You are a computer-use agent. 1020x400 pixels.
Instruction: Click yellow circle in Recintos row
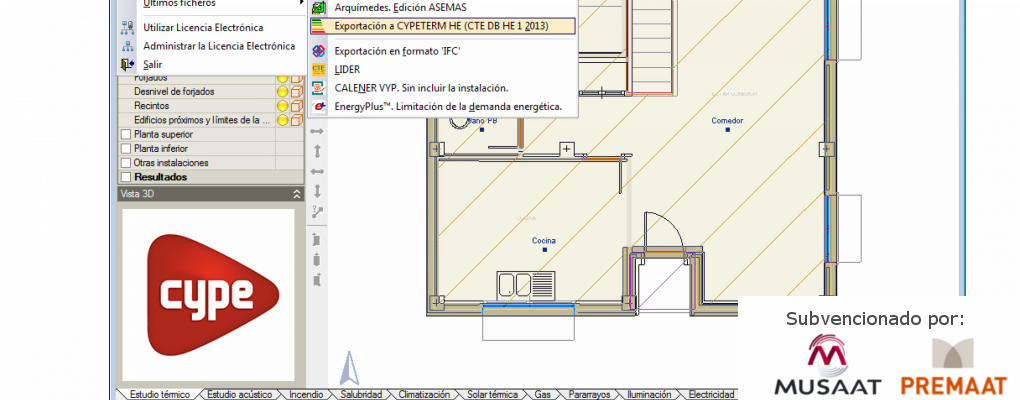pos(282,106)
